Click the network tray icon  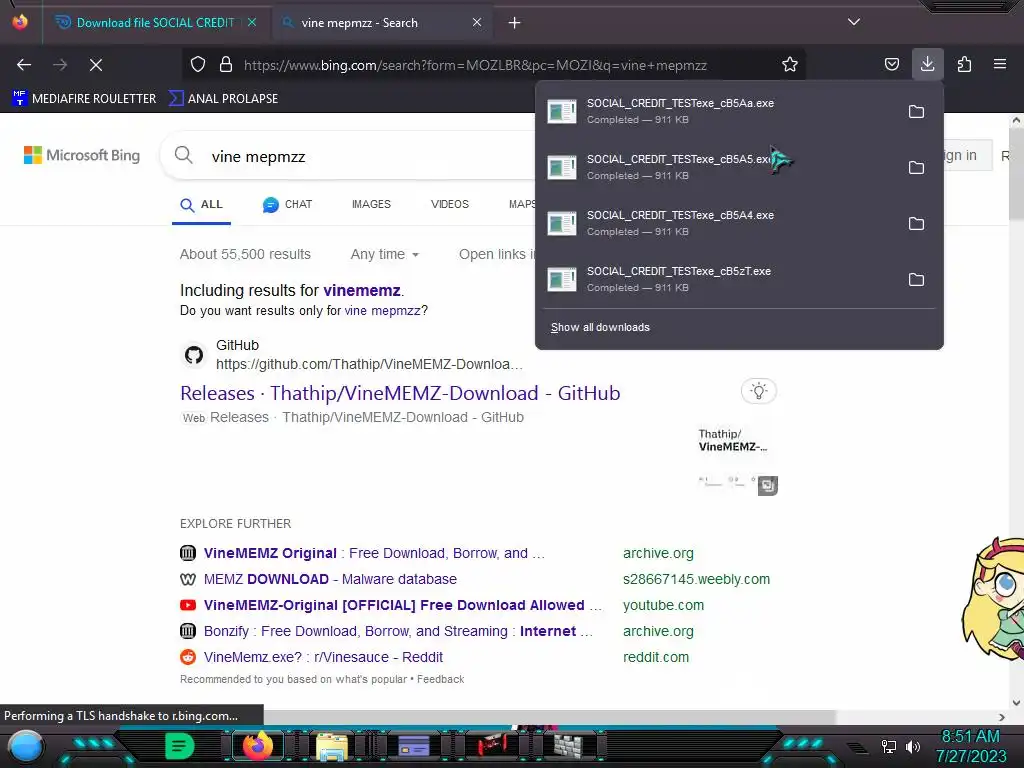pos(888,746)
